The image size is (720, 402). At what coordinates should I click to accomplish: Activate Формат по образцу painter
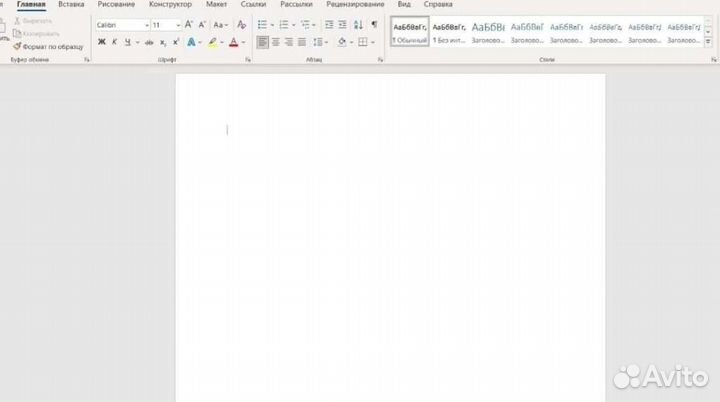pyautogui.click(x=49, y=46)
